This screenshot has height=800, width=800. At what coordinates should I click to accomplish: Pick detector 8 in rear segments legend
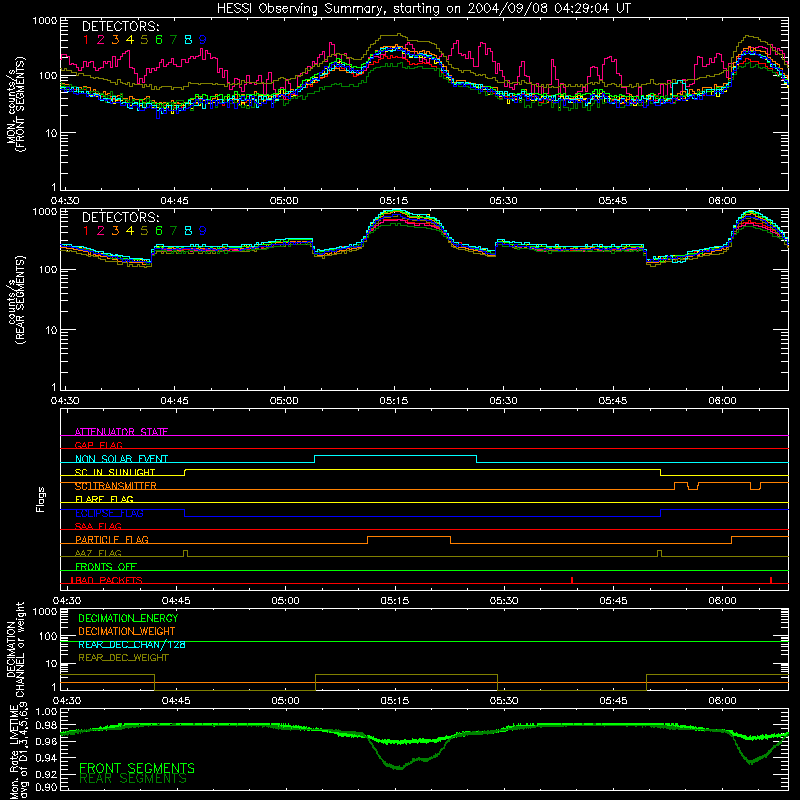(188, 231)
